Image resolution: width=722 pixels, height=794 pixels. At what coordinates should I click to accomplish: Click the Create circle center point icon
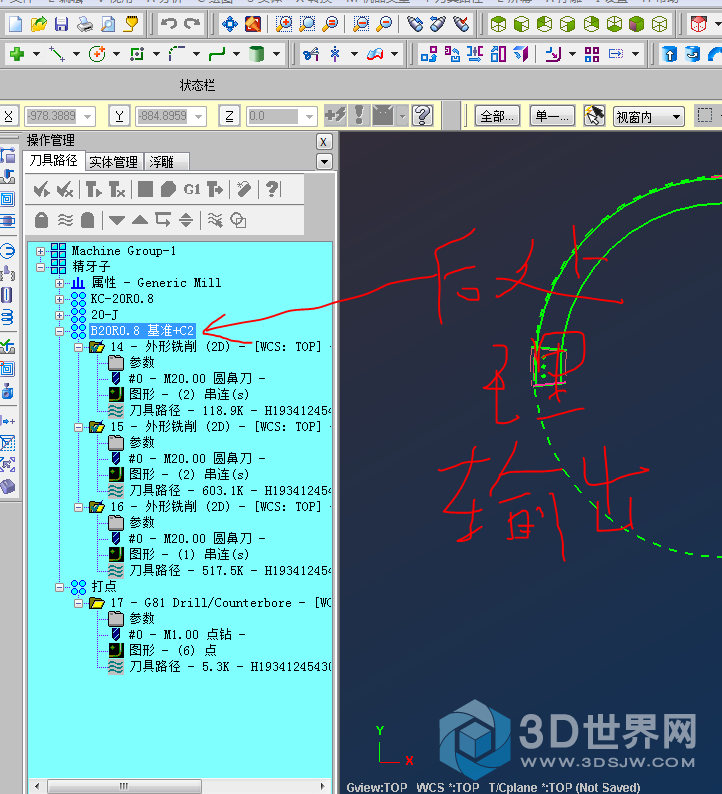click(97, 54)
